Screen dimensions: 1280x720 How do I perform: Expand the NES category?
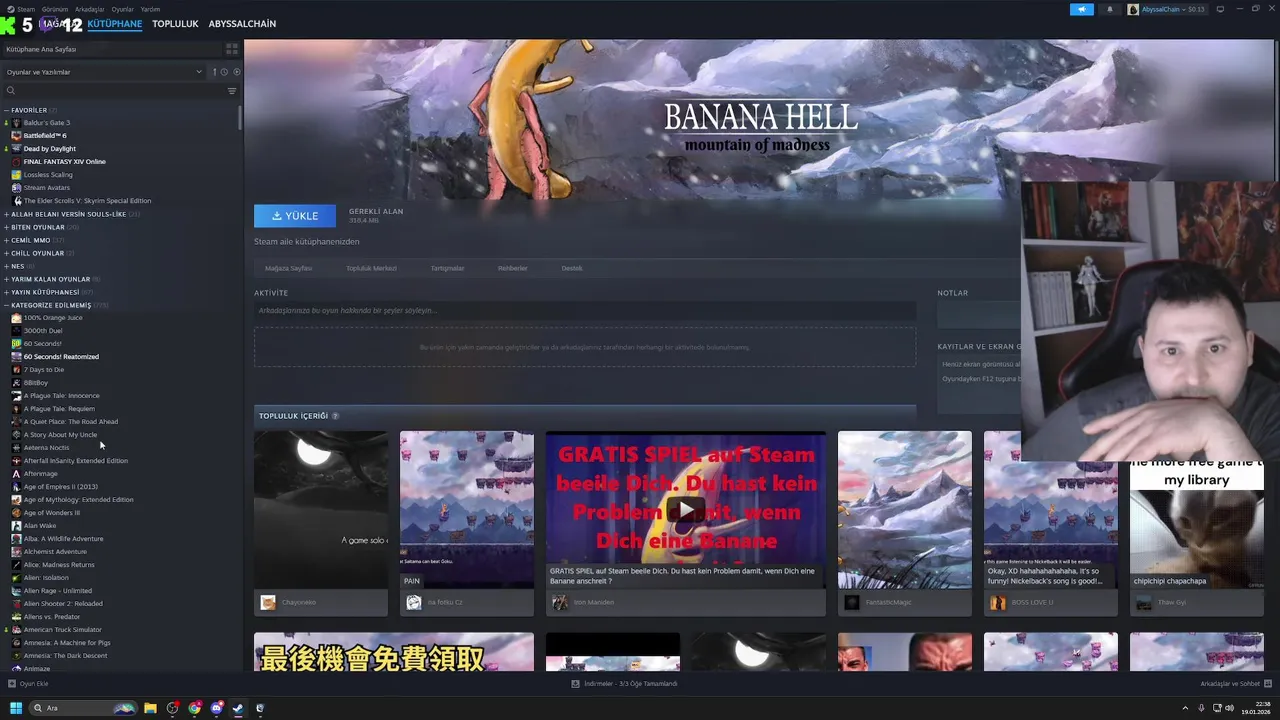6,266
